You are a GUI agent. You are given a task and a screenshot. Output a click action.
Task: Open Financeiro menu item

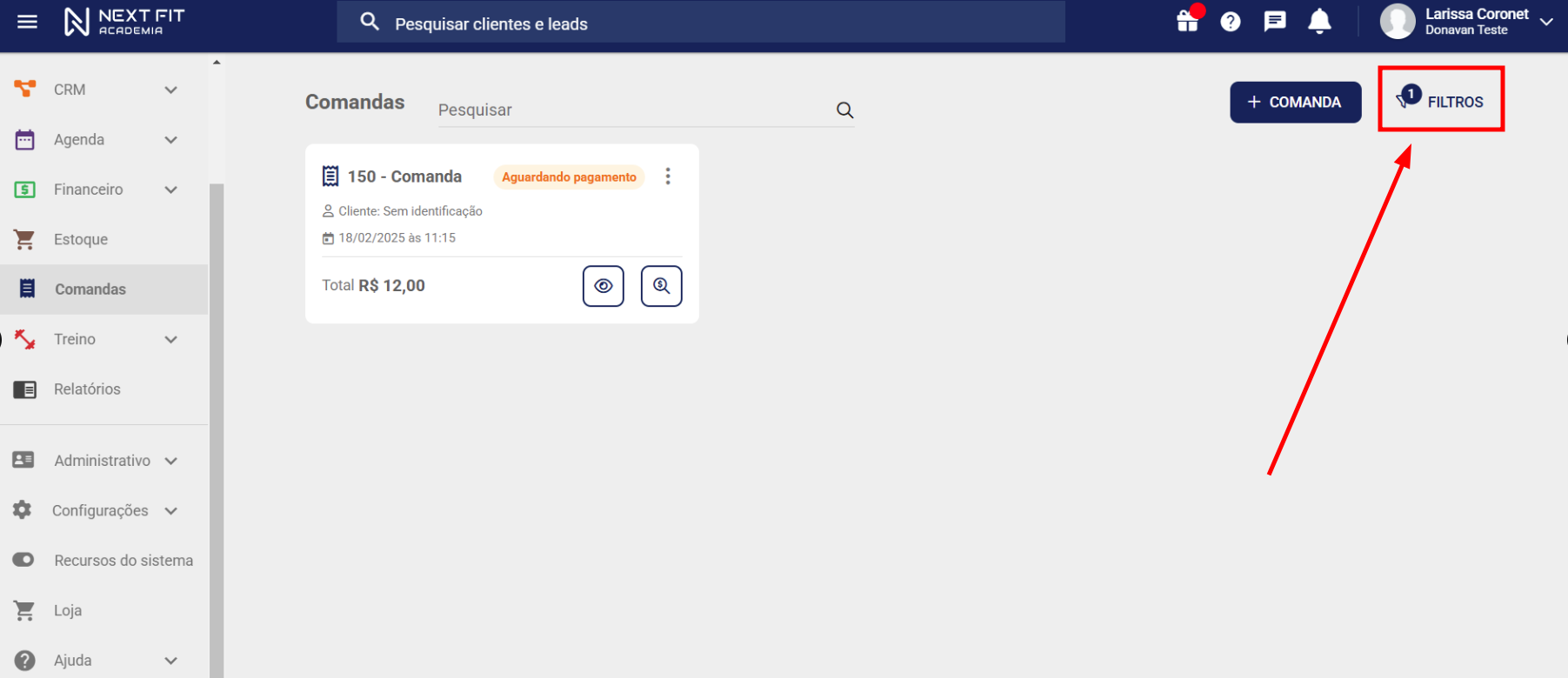[104, 189]
